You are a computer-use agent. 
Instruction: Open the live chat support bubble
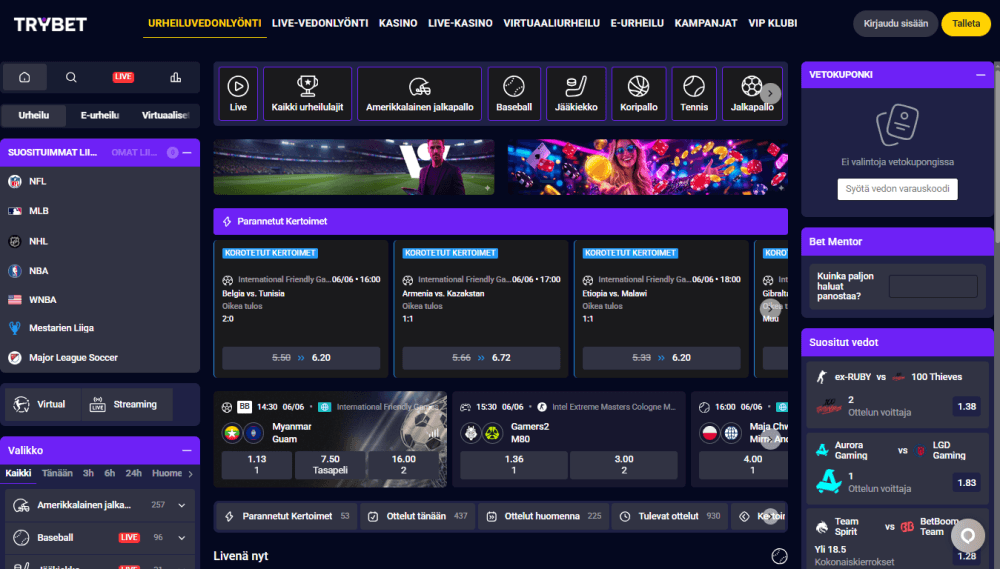pos(967,535)
